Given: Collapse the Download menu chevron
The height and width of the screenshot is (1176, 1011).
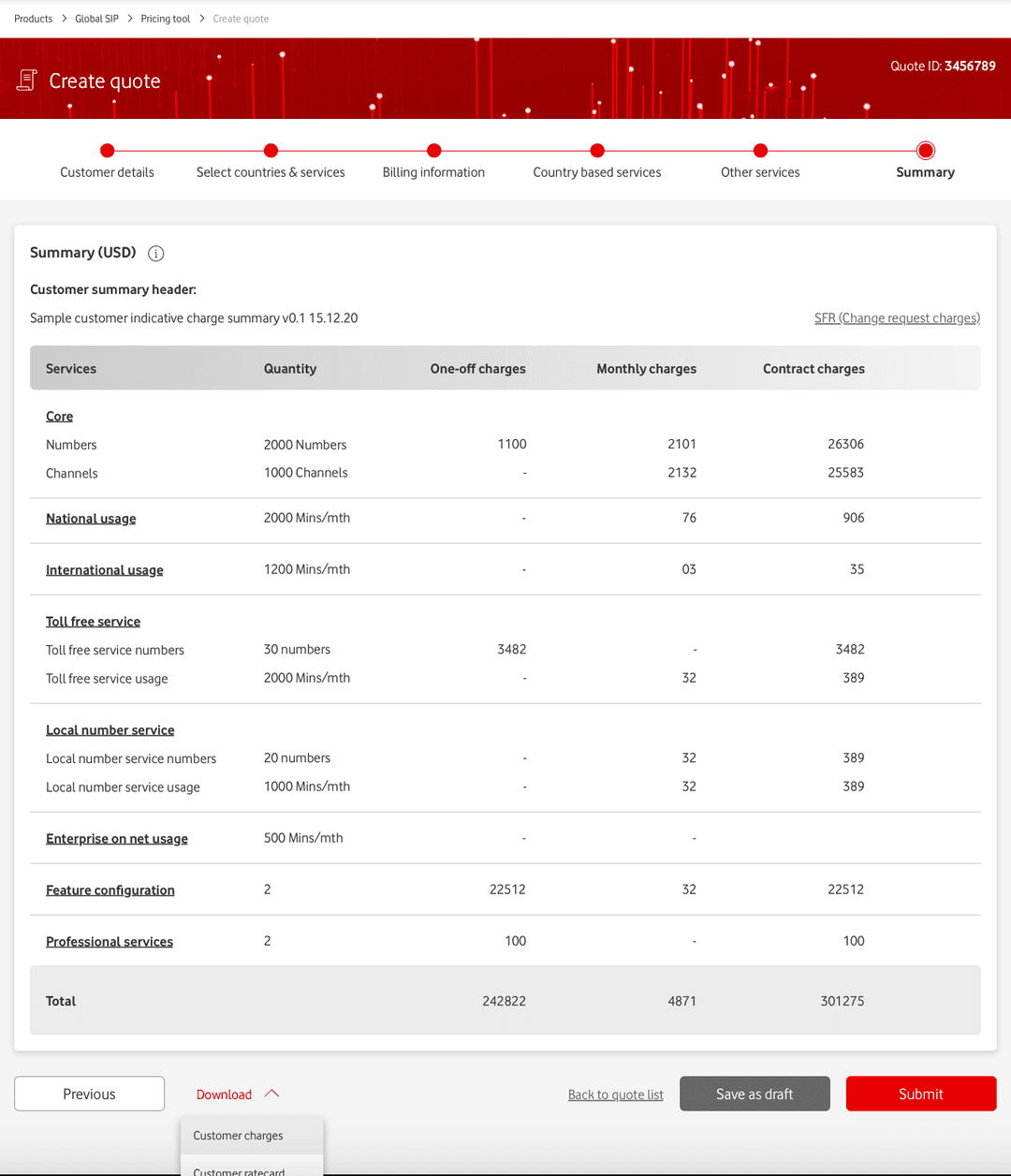Looking at the screenshot, I should point(272,1094).
